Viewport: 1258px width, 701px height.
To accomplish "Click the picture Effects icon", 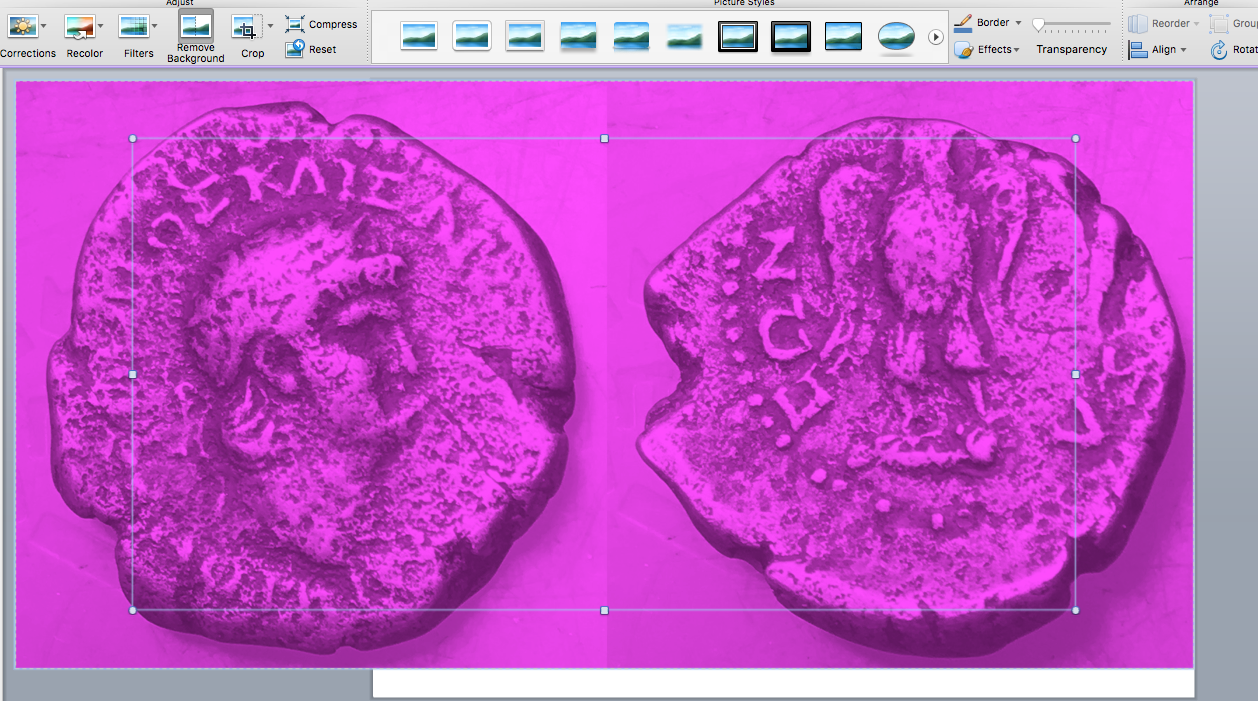I will click(x=963, y=49).
